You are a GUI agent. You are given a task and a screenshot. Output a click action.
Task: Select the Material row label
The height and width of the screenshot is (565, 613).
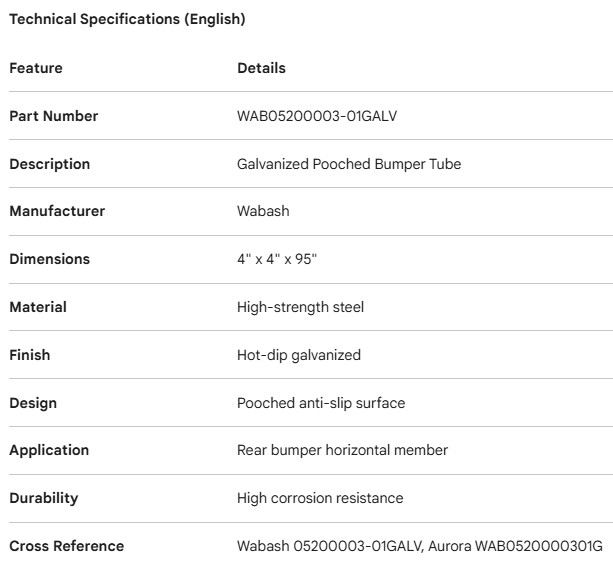pos(38,307)
